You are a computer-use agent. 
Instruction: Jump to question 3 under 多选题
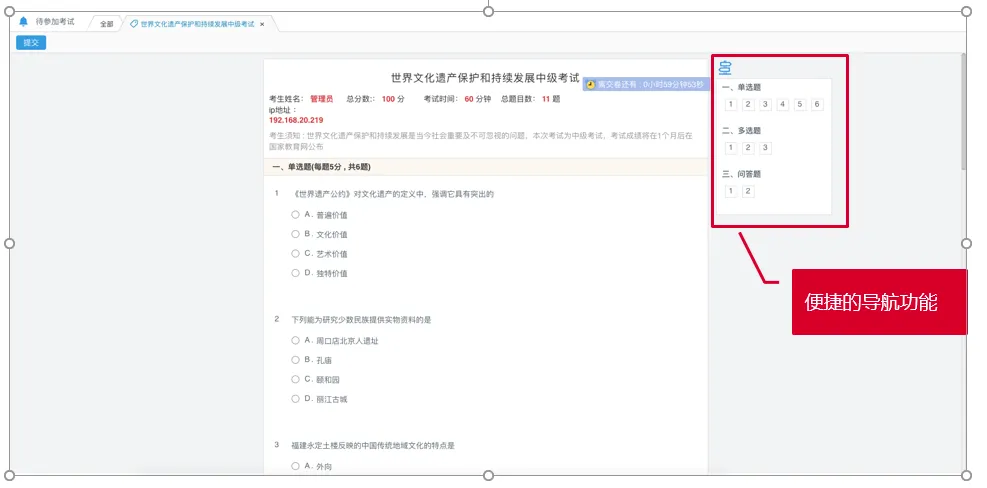(765, 148)
